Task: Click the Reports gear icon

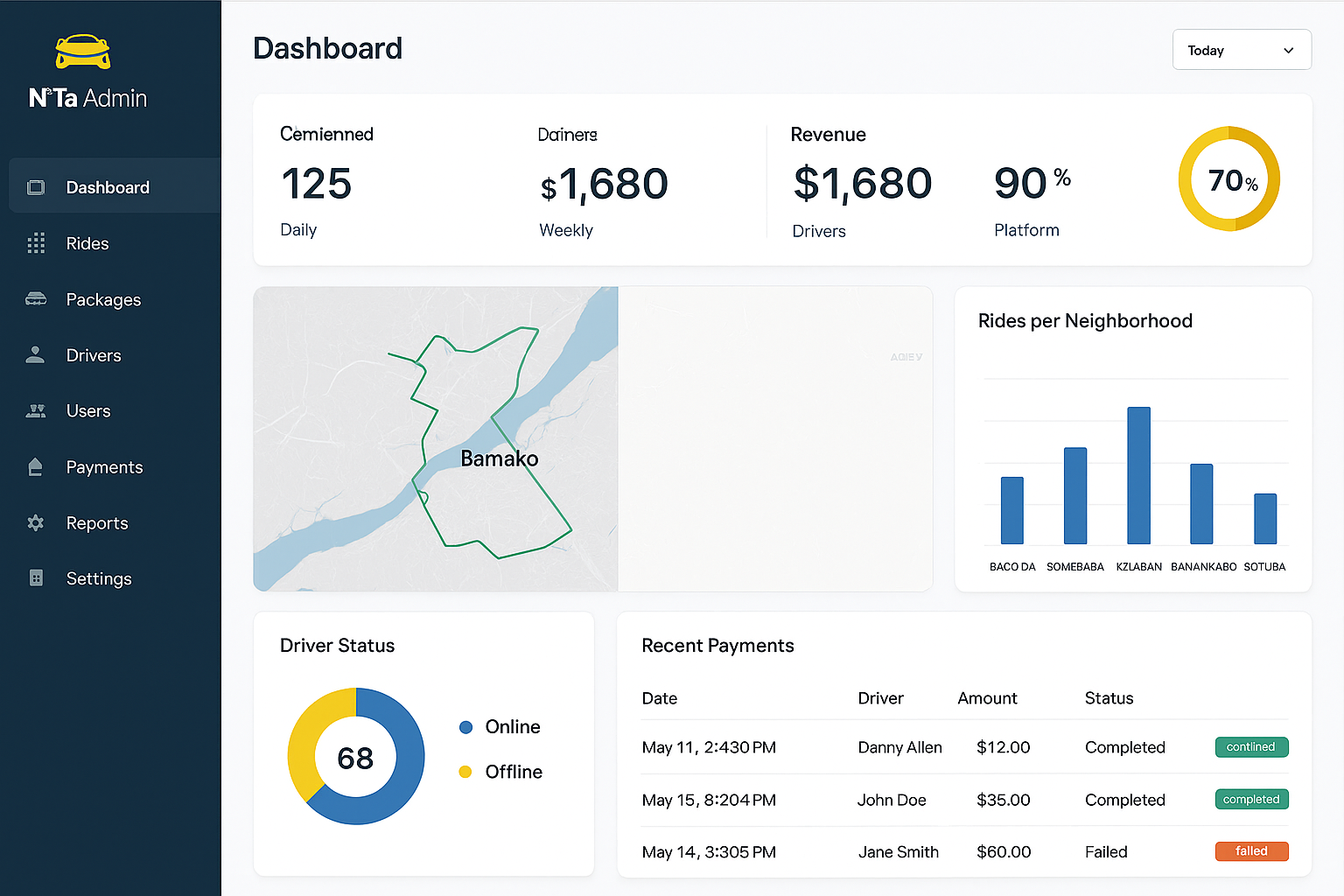Action: (36, 522)
